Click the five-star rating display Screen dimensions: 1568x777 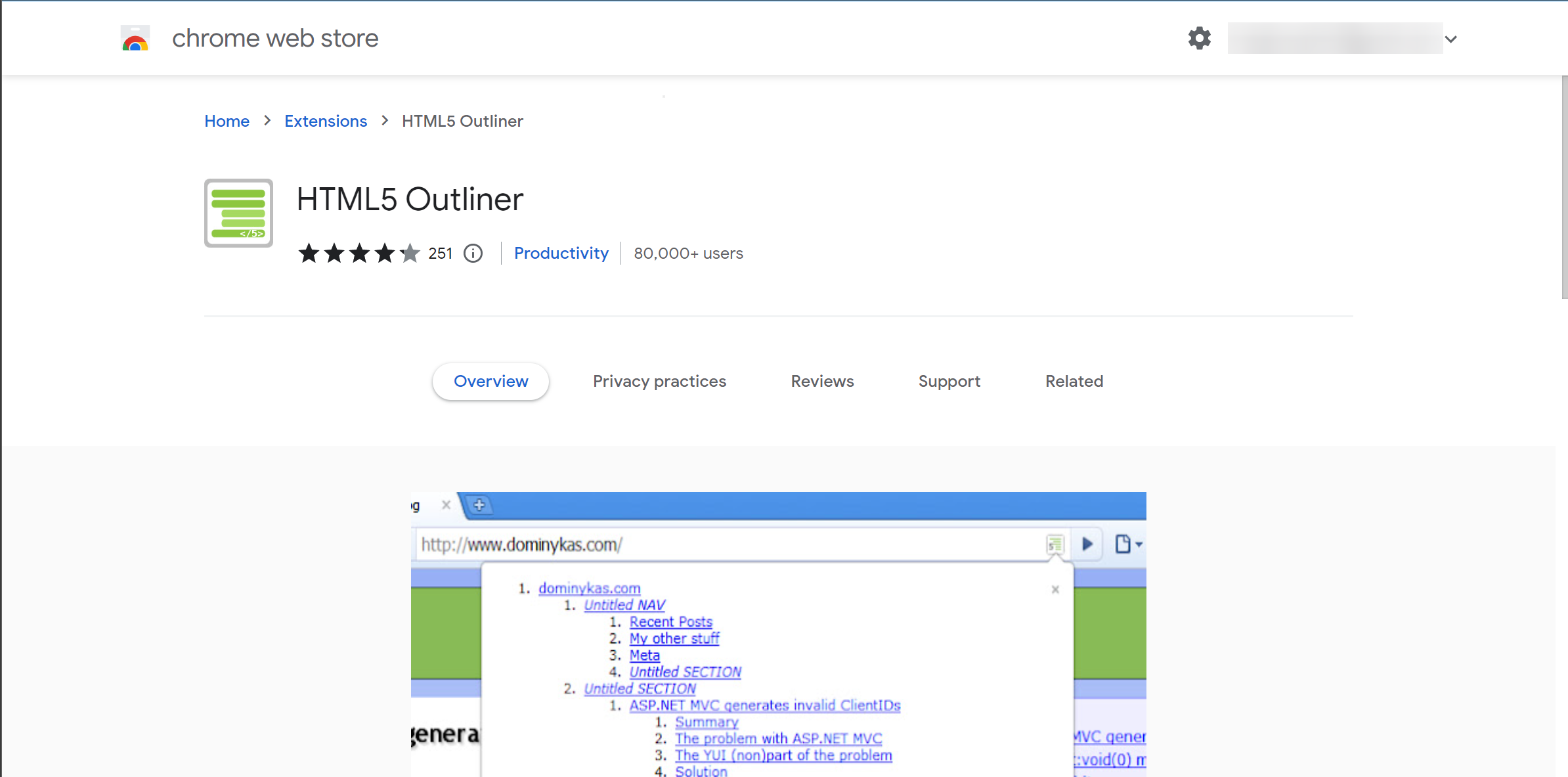click(359, 253)
